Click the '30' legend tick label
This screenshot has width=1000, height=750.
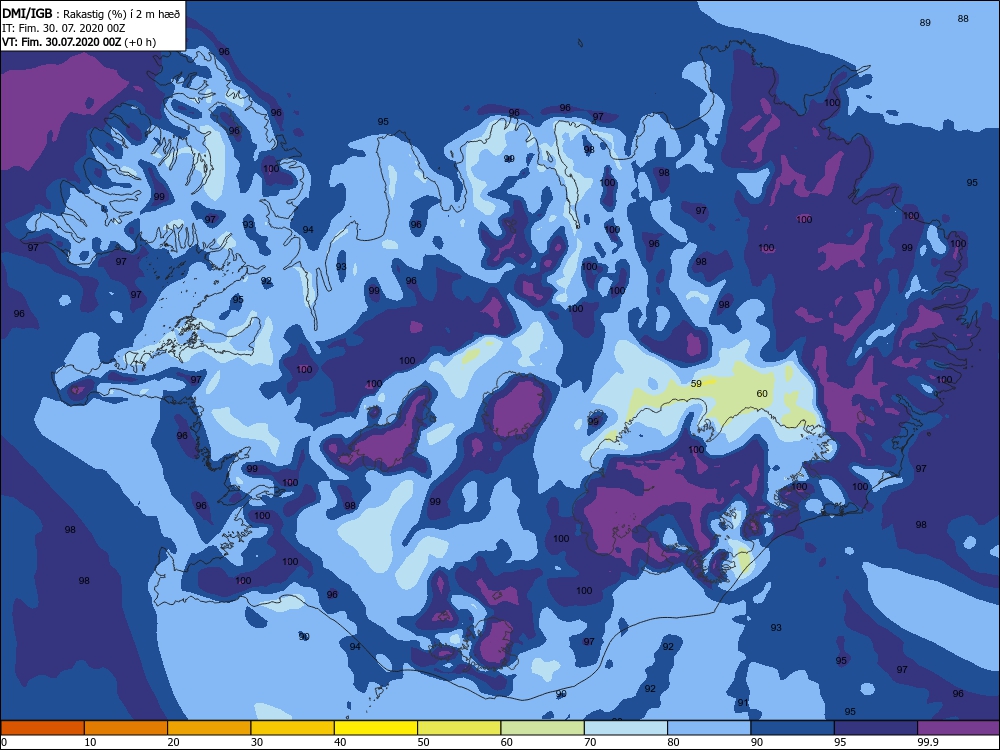point(257,742)
